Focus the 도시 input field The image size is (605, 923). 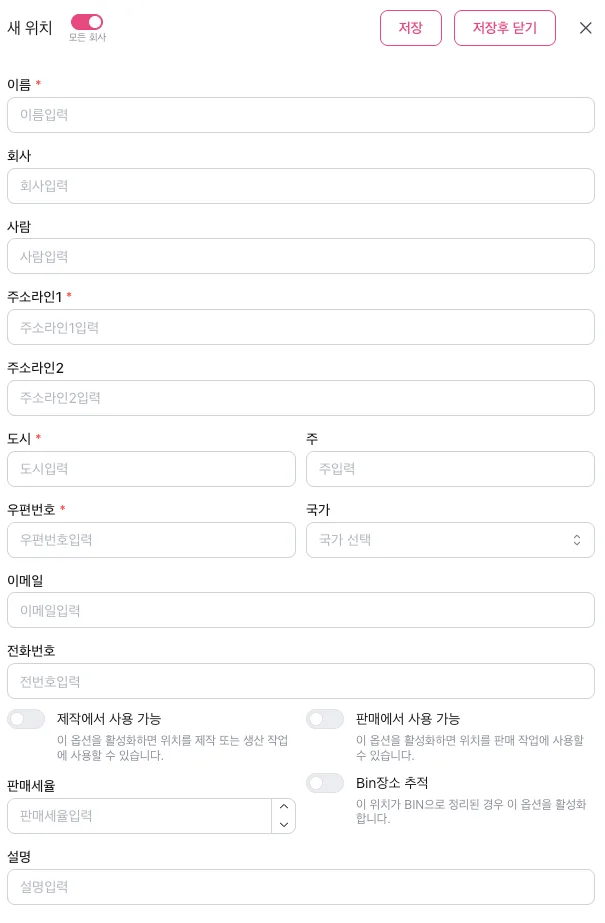151,469
